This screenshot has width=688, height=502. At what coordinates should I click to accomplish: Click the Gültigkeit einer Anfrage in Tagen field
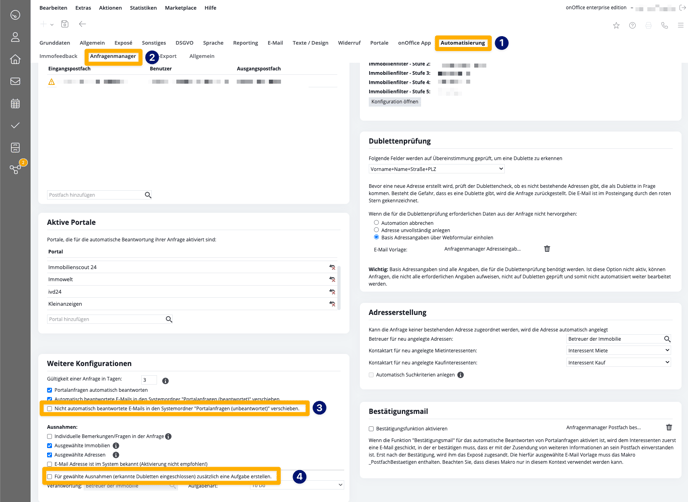tap(149, 380)
